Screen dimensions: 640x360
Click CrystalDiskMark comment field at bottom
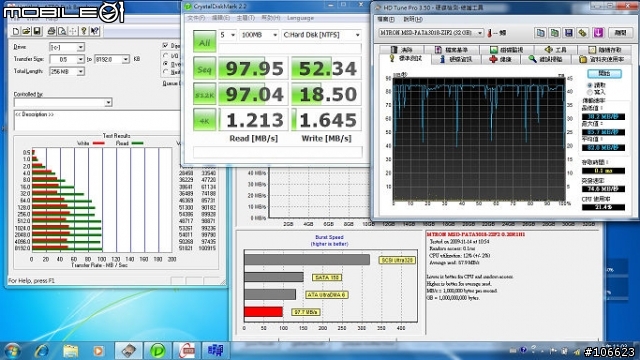[x=278, y=152]
